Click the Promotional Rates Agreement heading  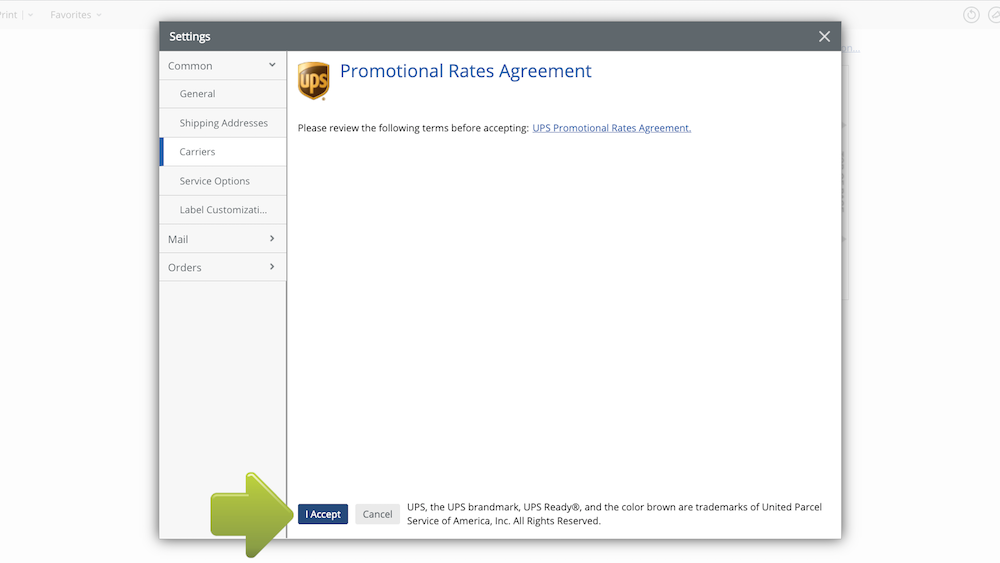pyautogui.click(x=466, y=72)
